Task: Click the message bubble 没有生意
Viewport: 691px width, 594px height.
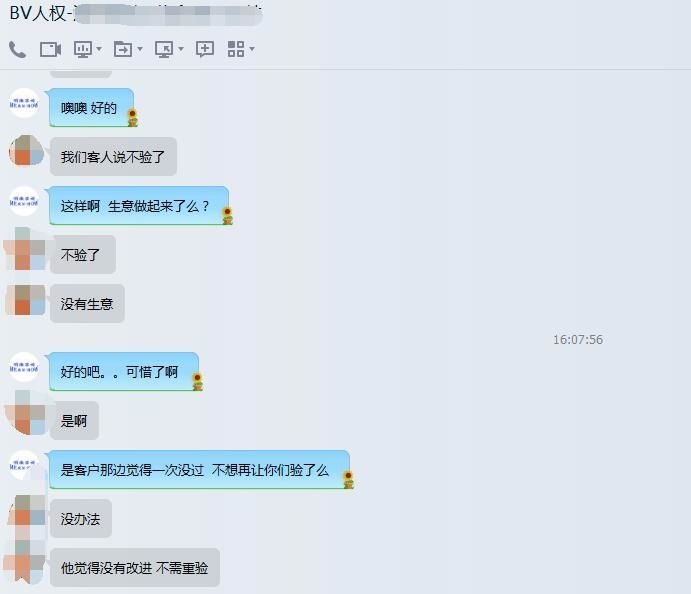Action: 87,304
